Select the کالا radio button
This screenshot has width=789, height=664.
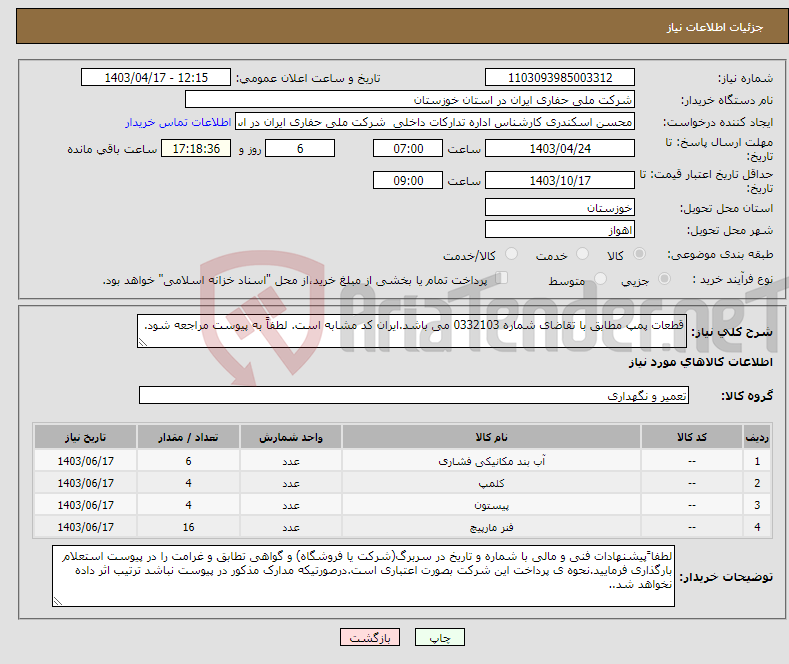click(x=639, y=254)
